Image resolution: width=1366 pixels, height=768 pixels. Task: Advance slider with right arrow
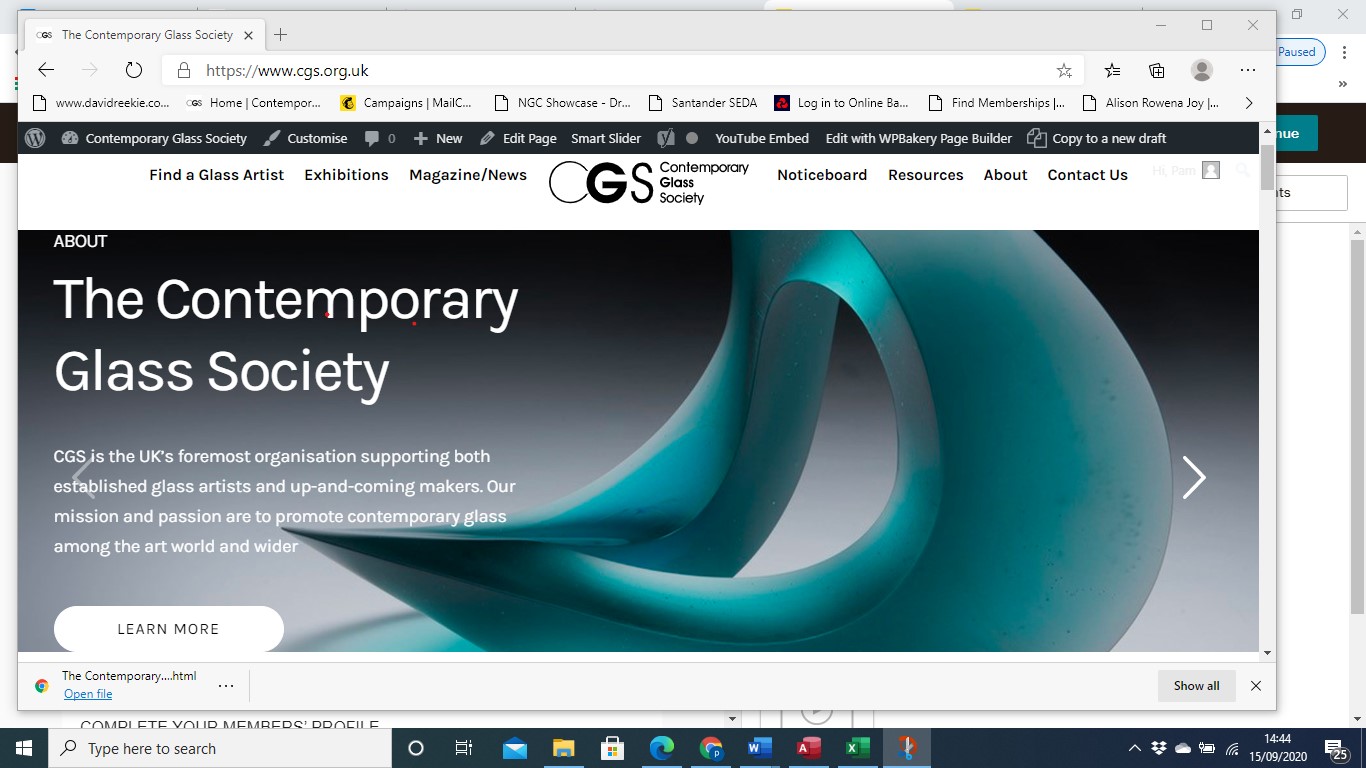[x=1194, y=477]
